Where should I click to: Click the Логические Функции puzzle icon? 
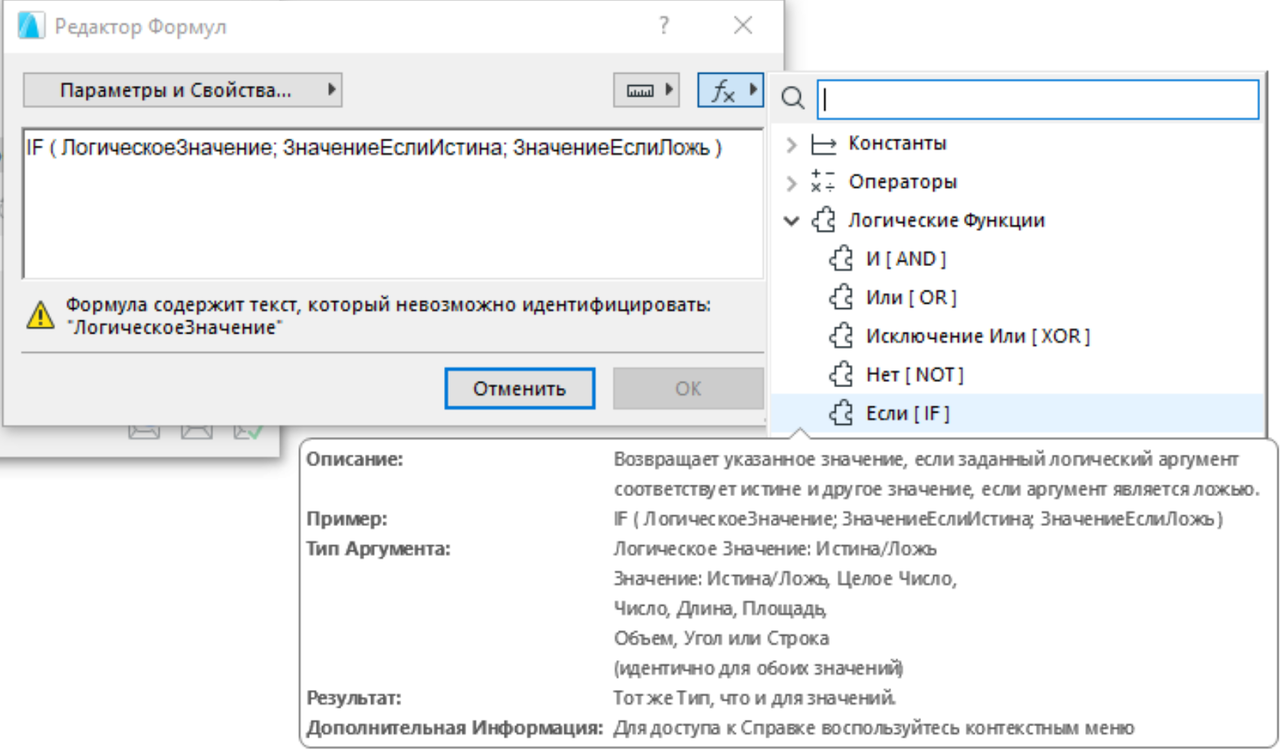point(823,220)
